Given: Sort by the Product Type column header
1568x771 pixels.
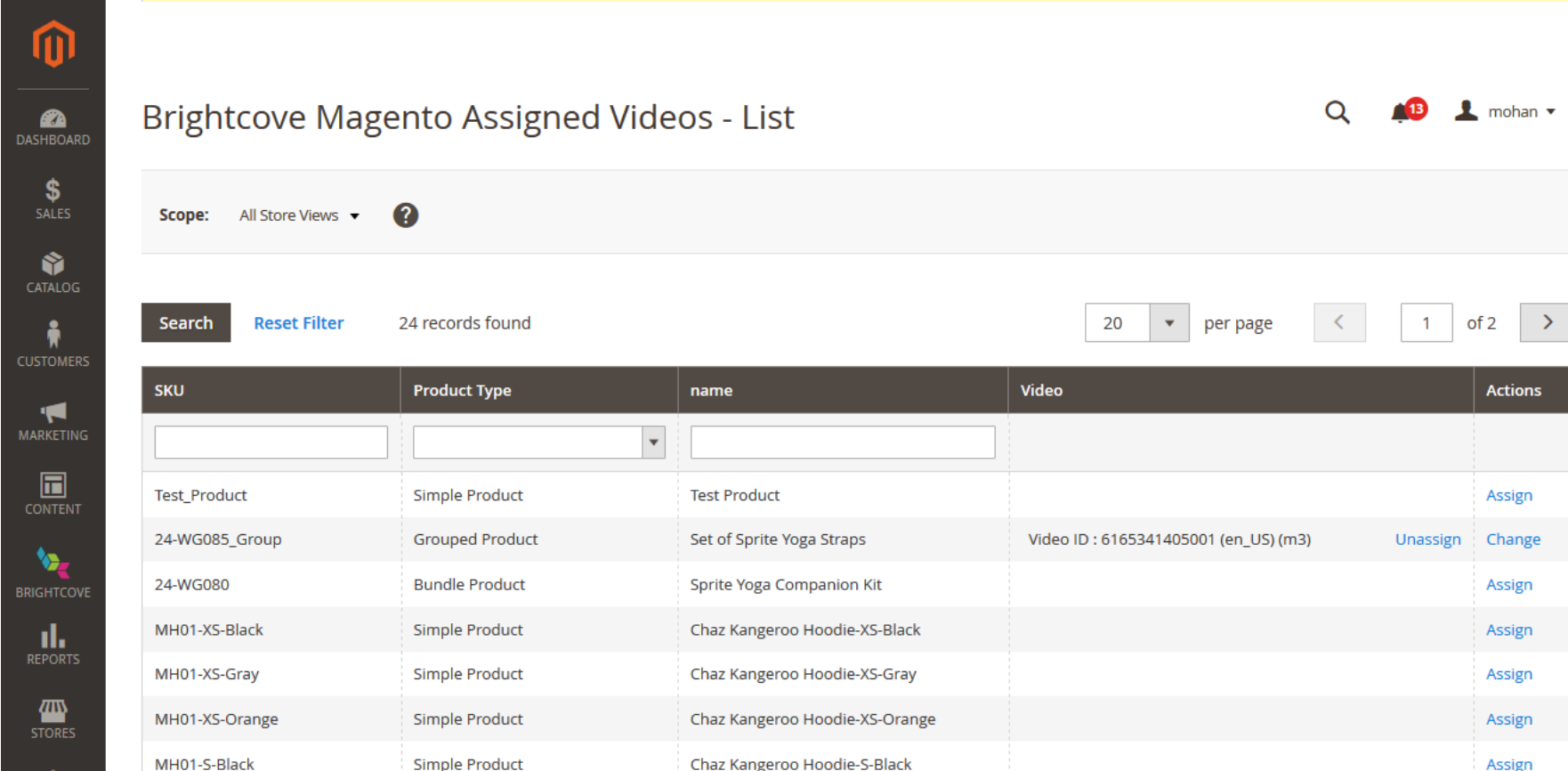Looking at the screenshot, I should (539, 390).
